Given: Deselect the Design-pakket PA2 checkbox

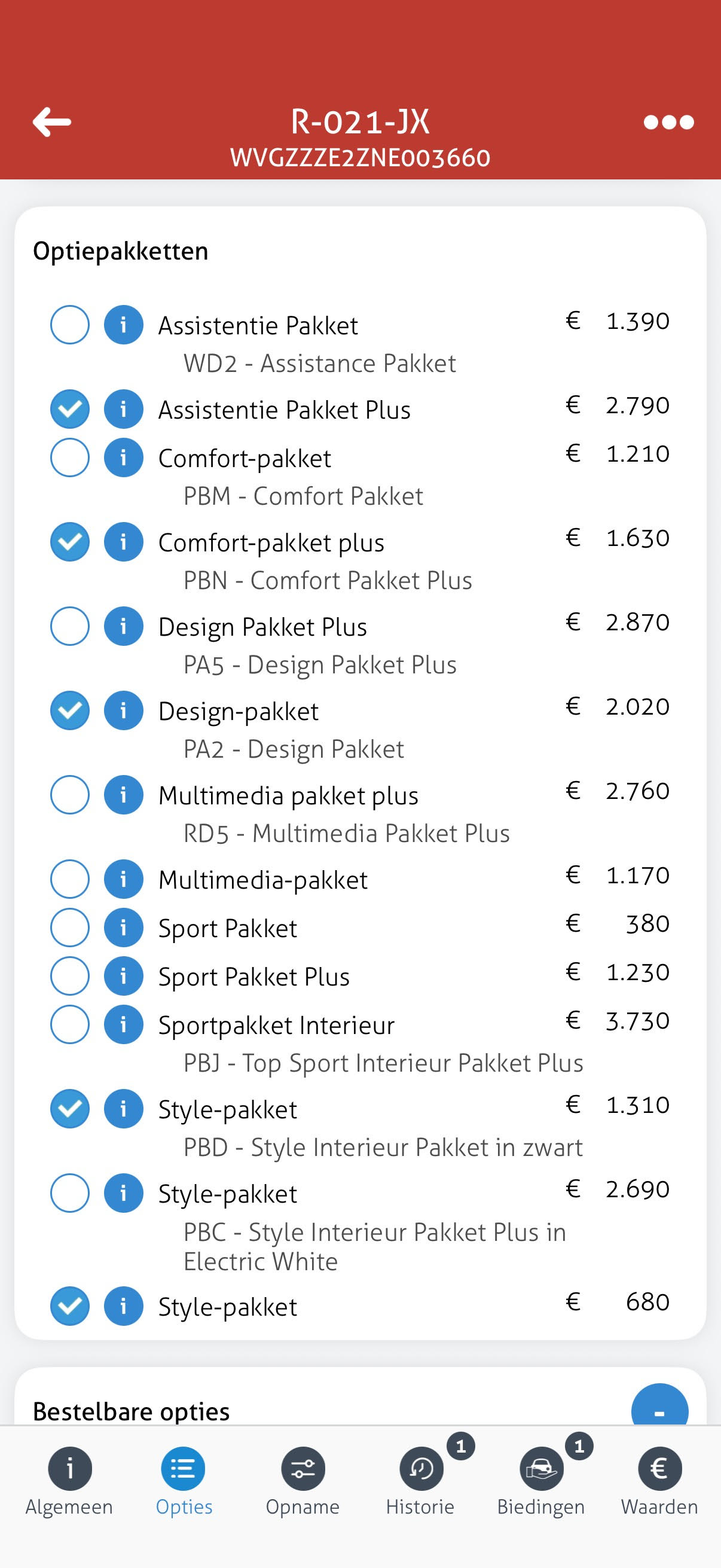Looking at the screenshot, I should pyautogui.click(x=70, y=710).
